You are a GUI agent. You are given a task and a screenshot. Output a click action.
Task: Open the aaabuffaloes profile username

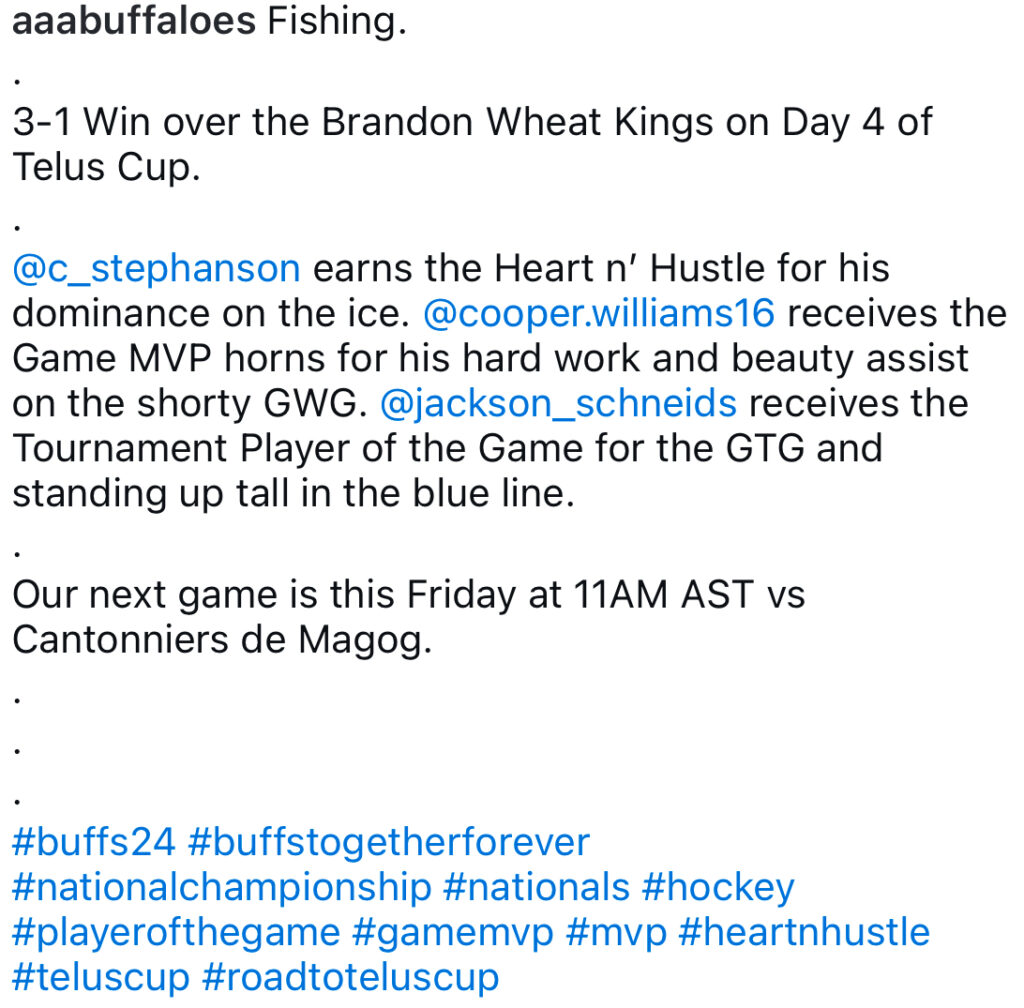(134, 22)
